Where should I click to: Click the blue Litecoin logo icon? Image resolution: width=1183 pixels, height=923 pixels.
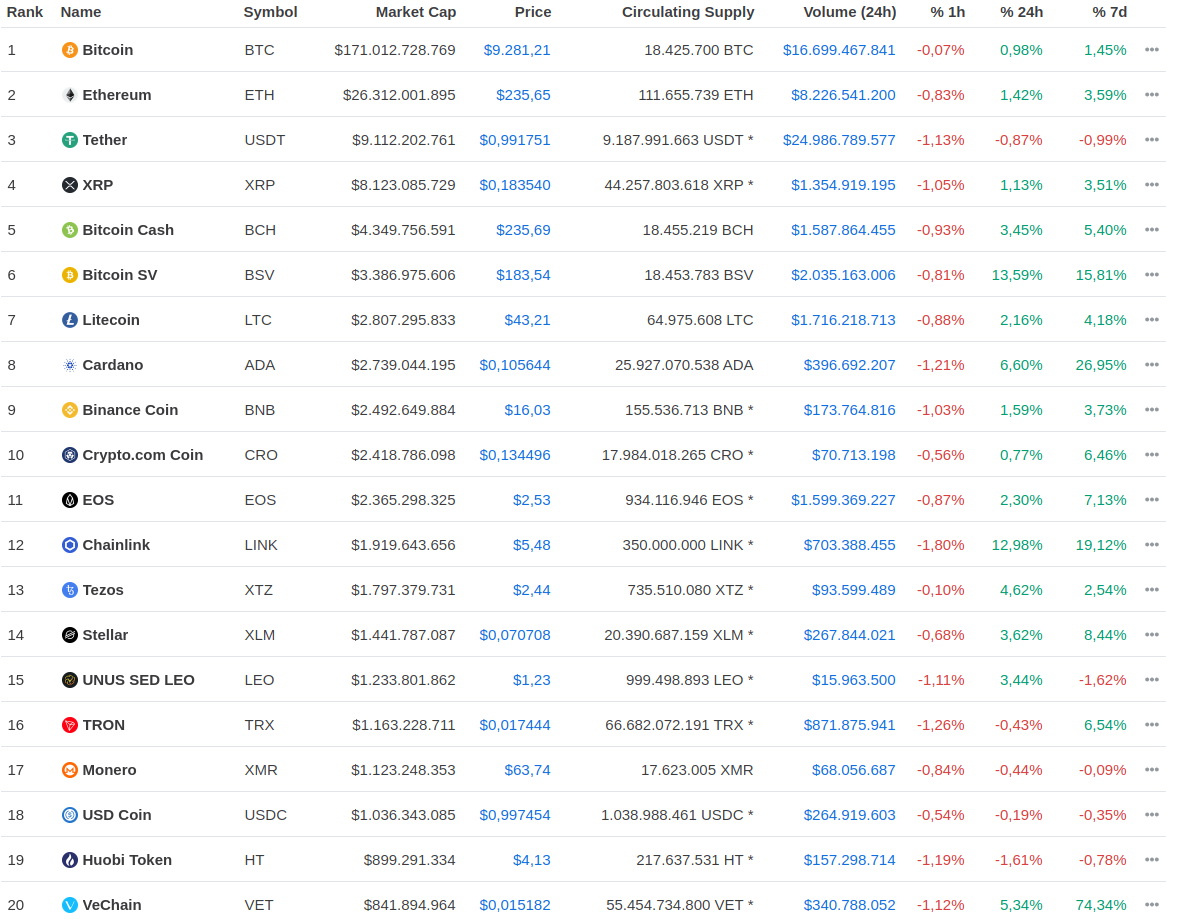pyautogui.click(x=69, y=320)
